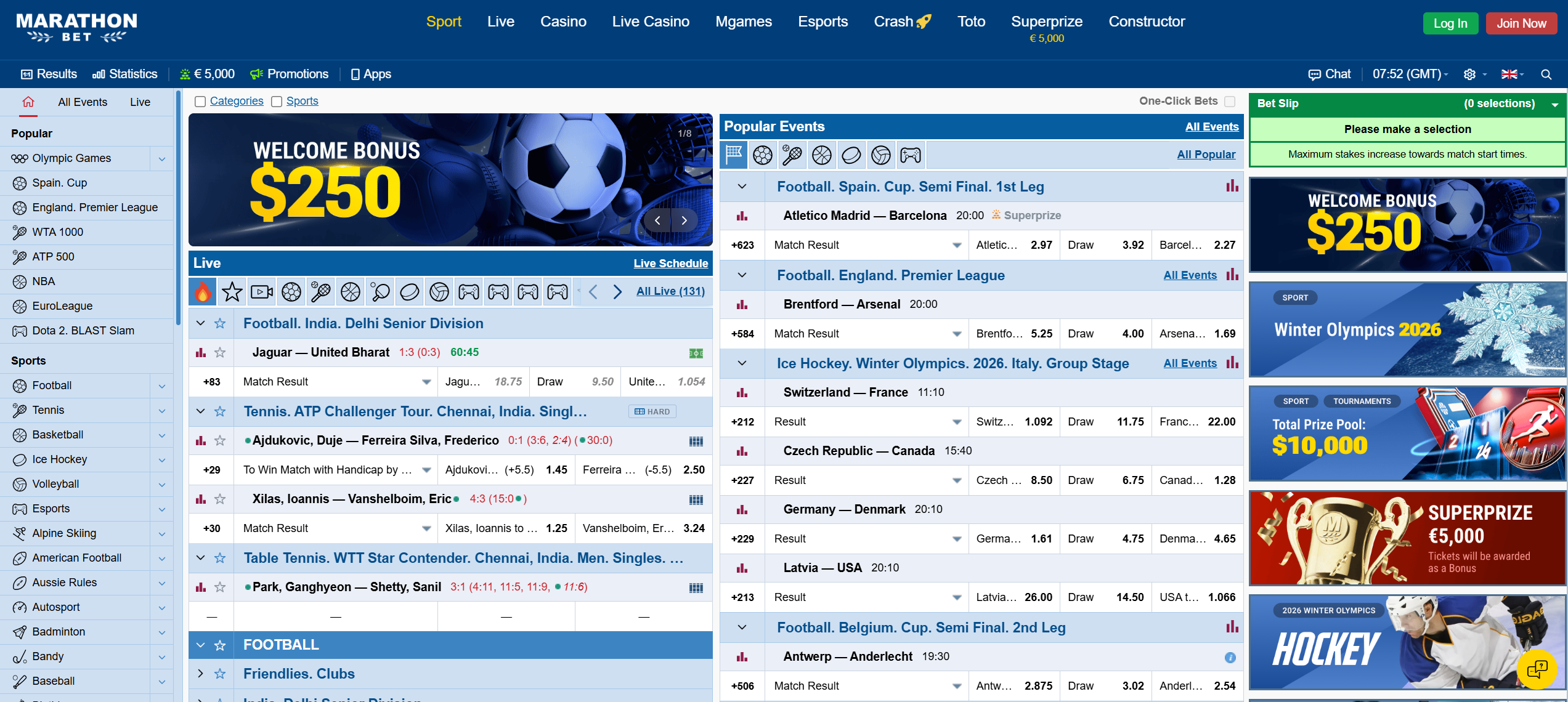Screen dimensions: 1568x702
Task: Click the Winter Olympics 2026 banner
Action: [x=1407, y=330]
